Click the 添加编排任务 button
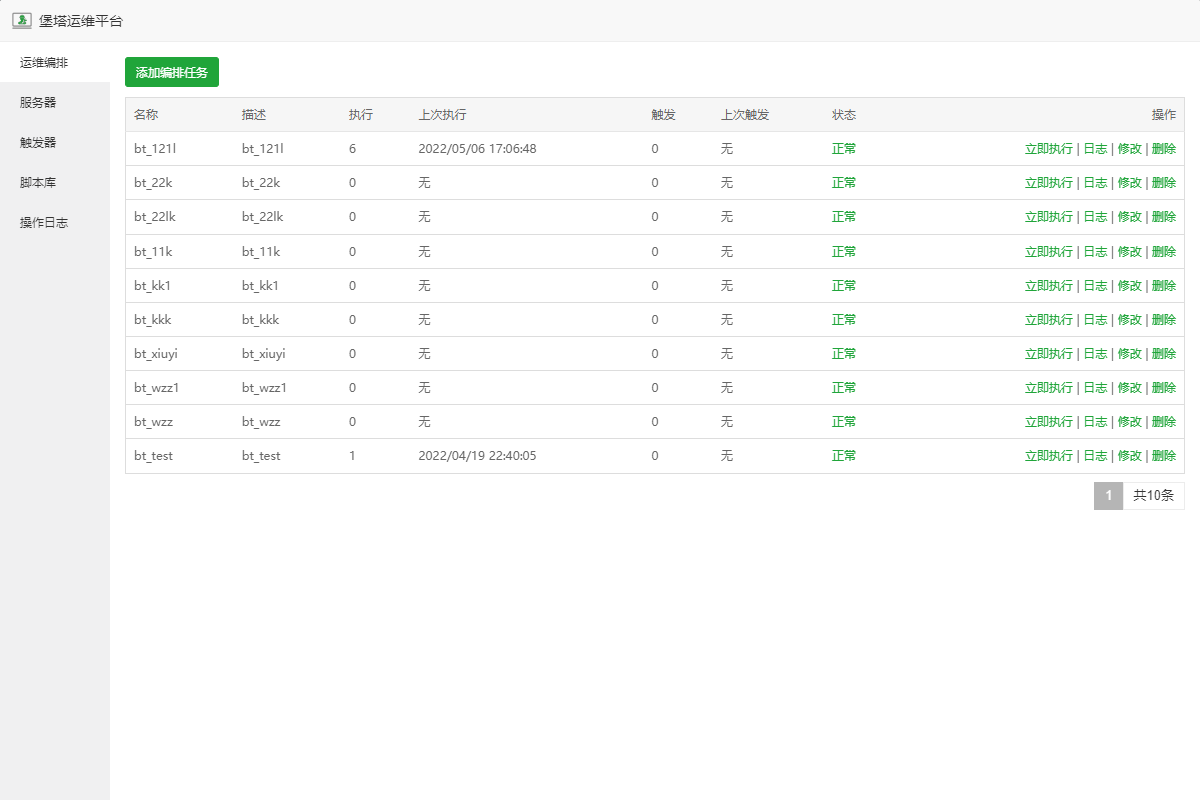The height and width of the screenshot is (800, 1200). [172, 72]
